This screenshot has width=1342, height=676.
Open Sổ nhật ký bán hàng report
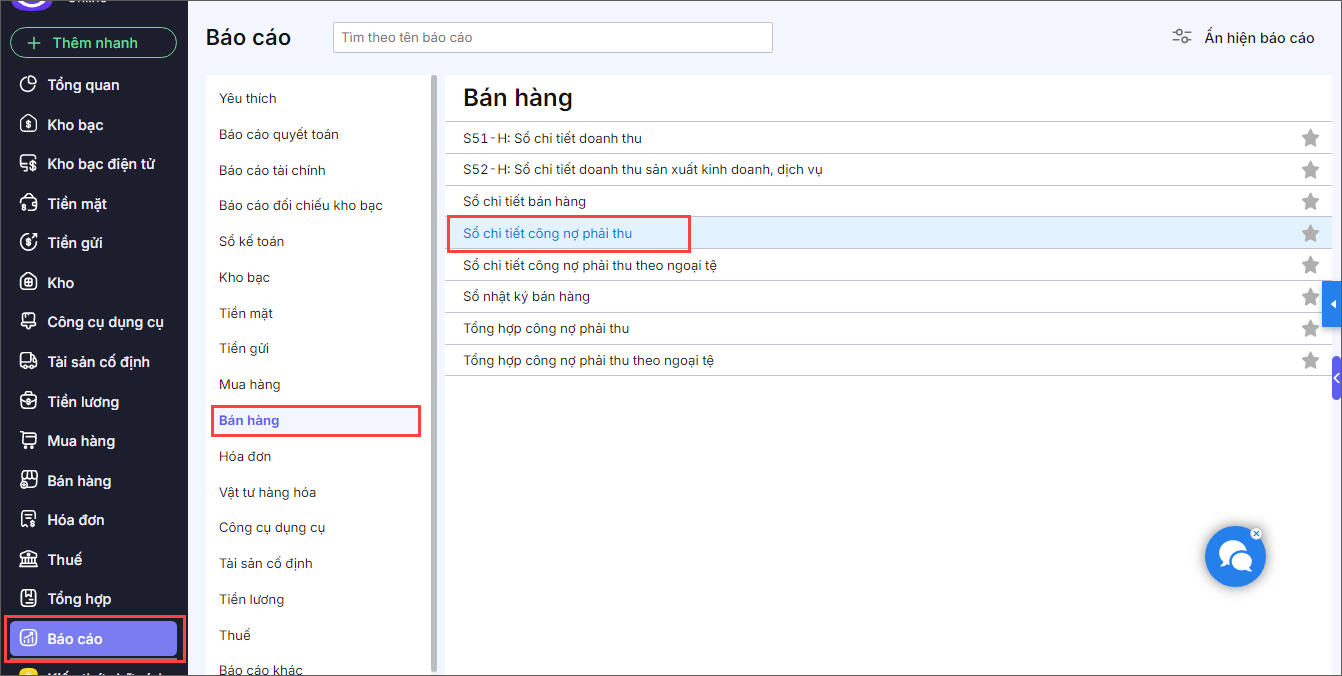(526, 297)
